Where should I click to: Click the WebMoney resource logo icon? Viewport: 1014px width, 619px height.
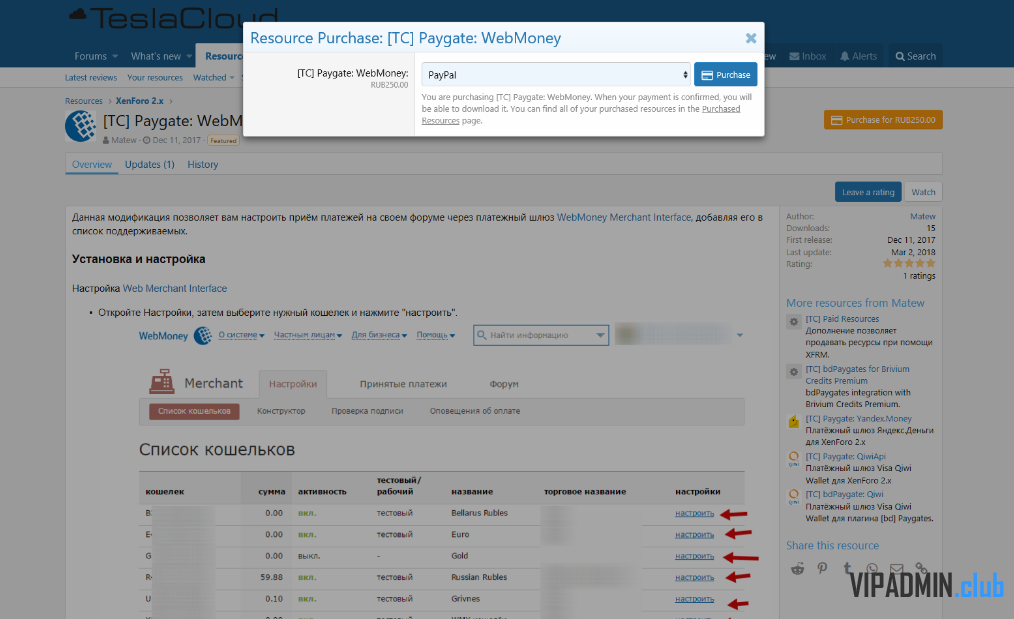point(81,125)
